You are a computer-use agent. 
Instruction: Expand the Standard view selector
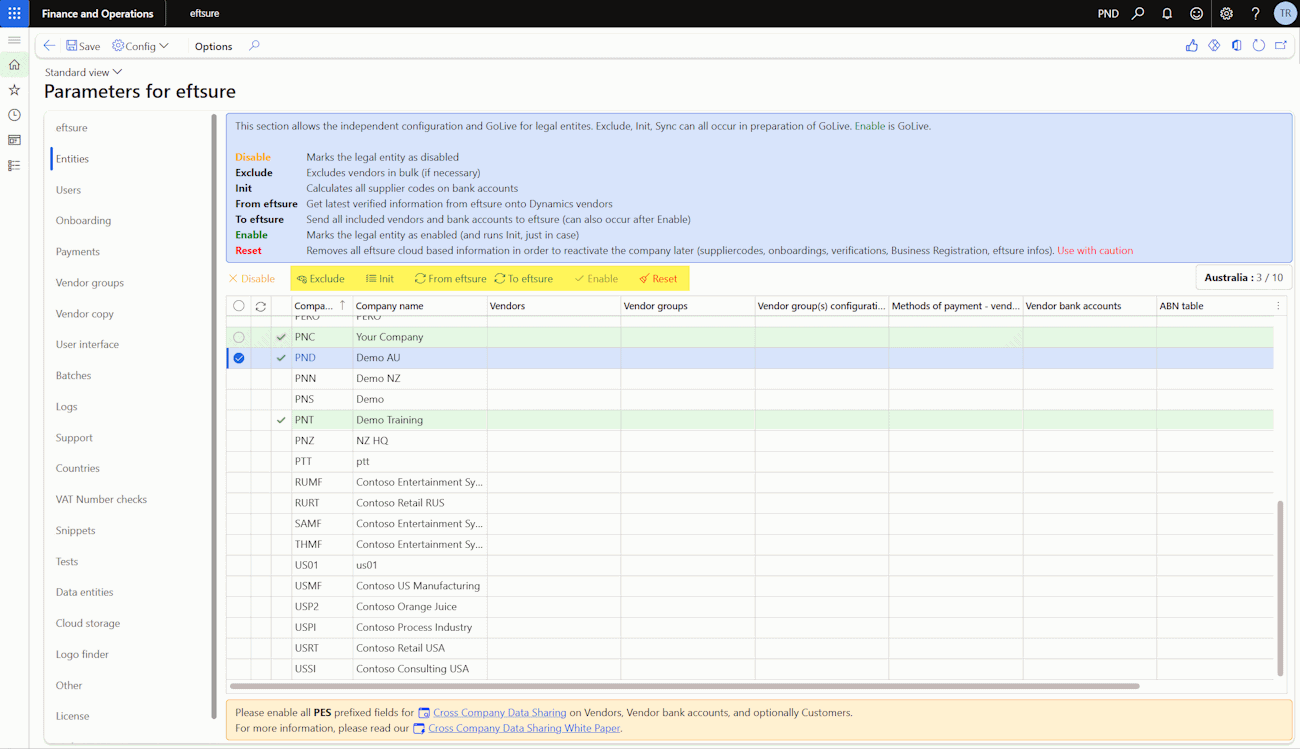coord(83,72)
